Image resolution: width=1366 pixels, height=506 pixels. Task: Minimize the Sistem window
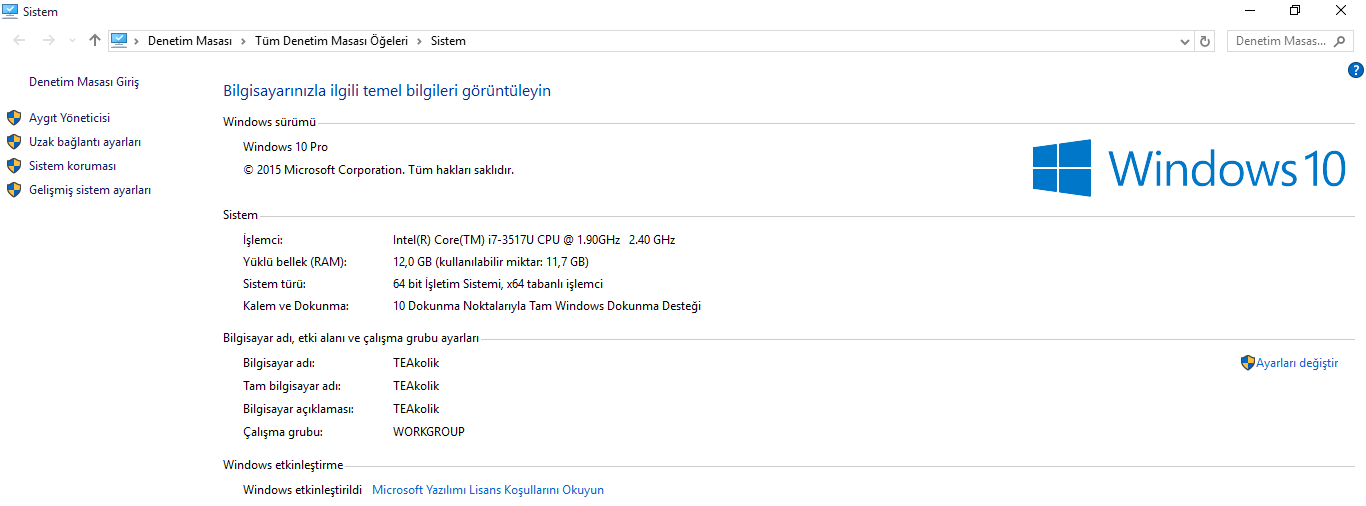(1250, 10)
